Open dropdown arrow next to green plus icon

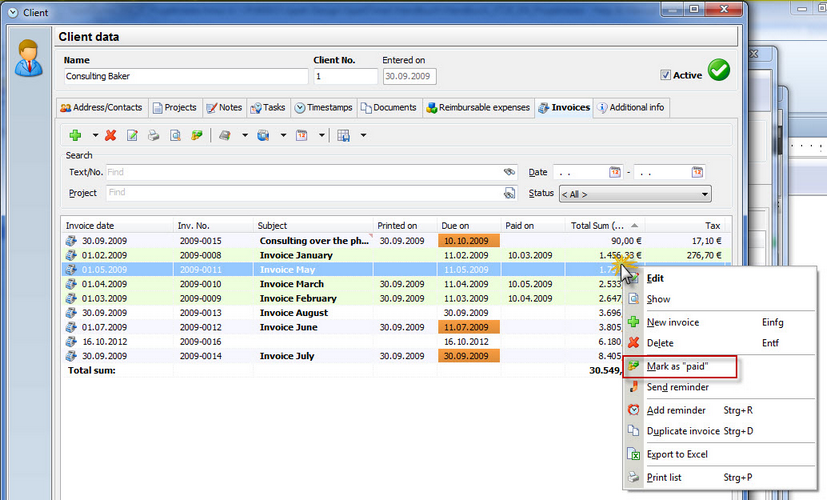point(95,136)
